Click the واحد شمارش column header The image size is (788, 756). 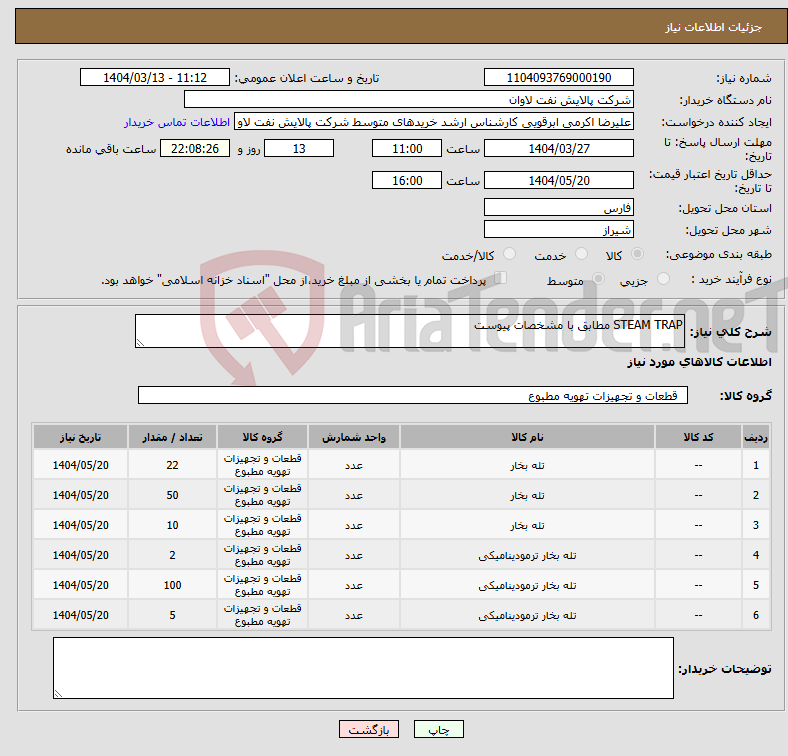tap(354, 437)
